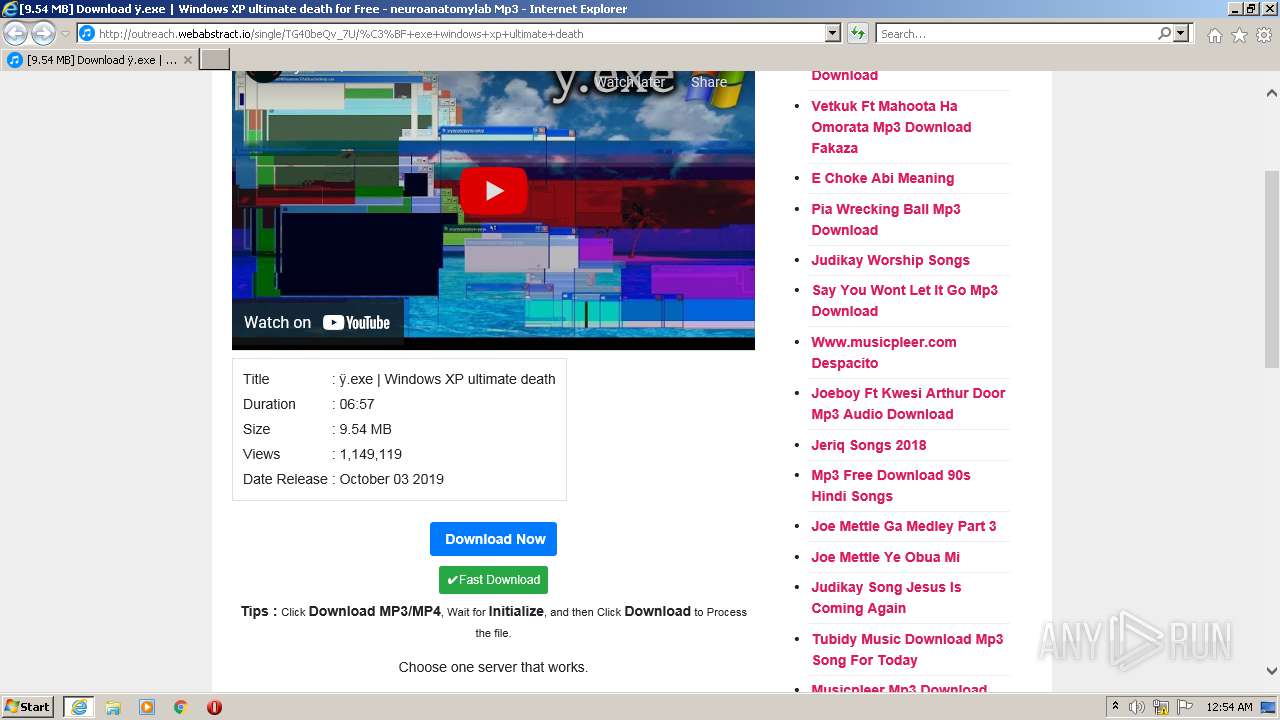The height and width of the screenshot is (720, 1280).
Task: Open the Windows Start menu
Action: (x=28, y=707)
